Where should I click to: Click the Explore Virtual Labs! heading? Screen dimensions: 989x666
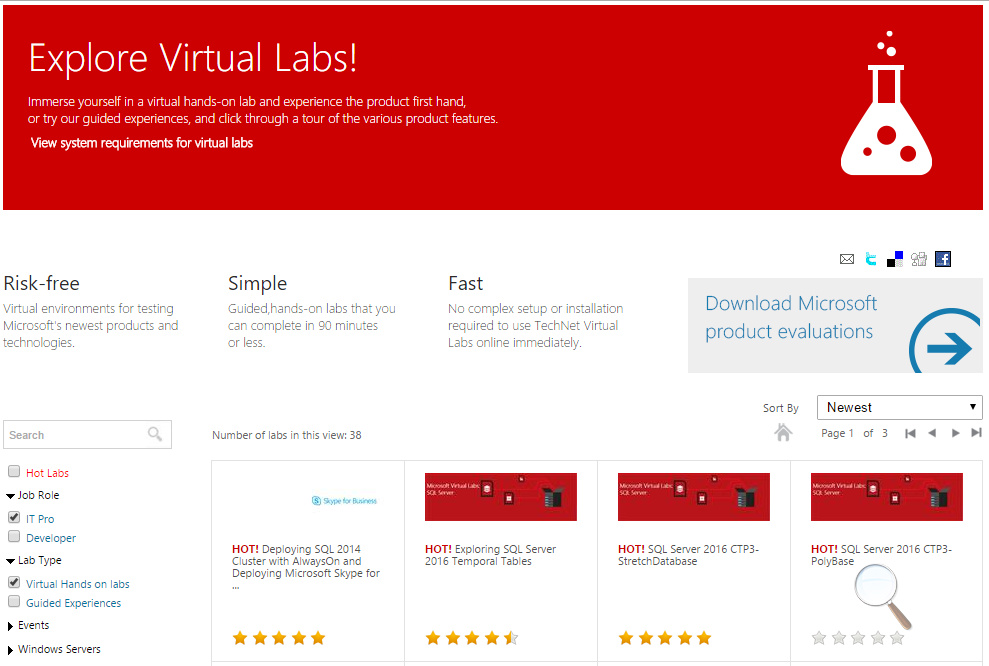tap(193, 58)
